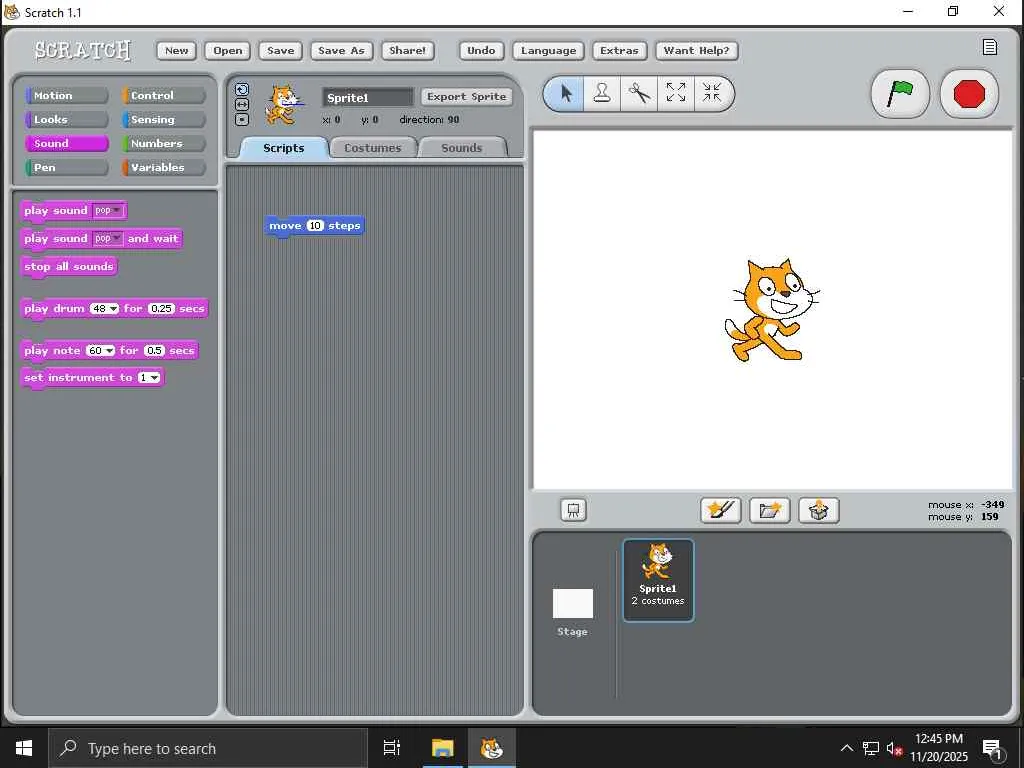Open the project notes icon
Screen dimensions: 1024x768
(989, 47)
